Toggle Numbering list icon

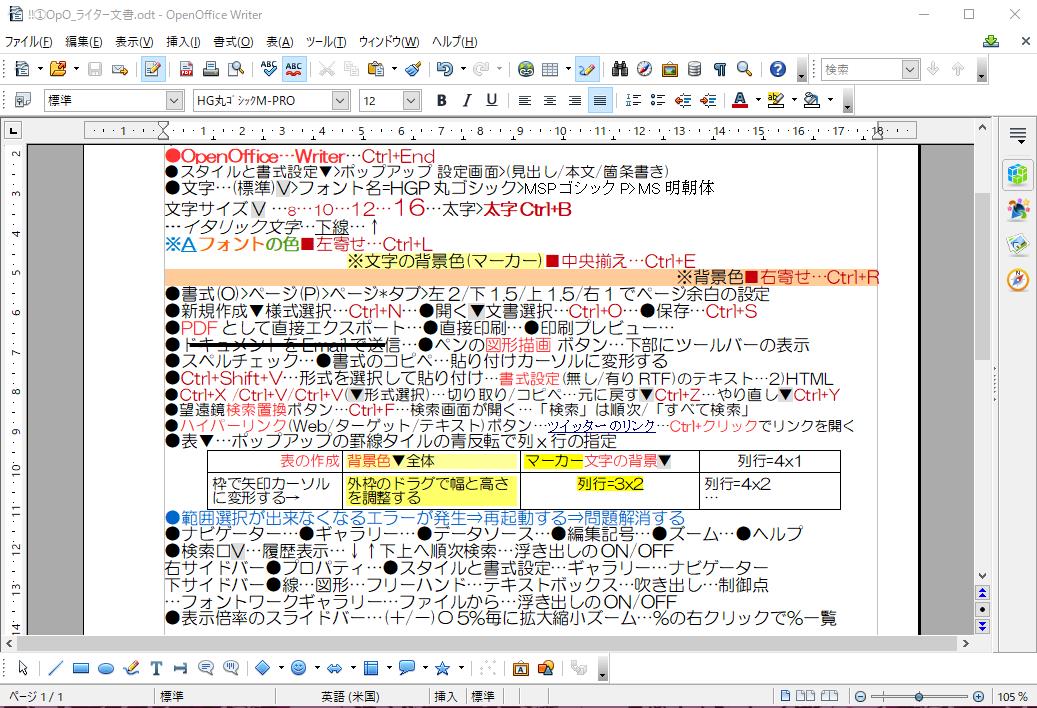tap(633, 100)
